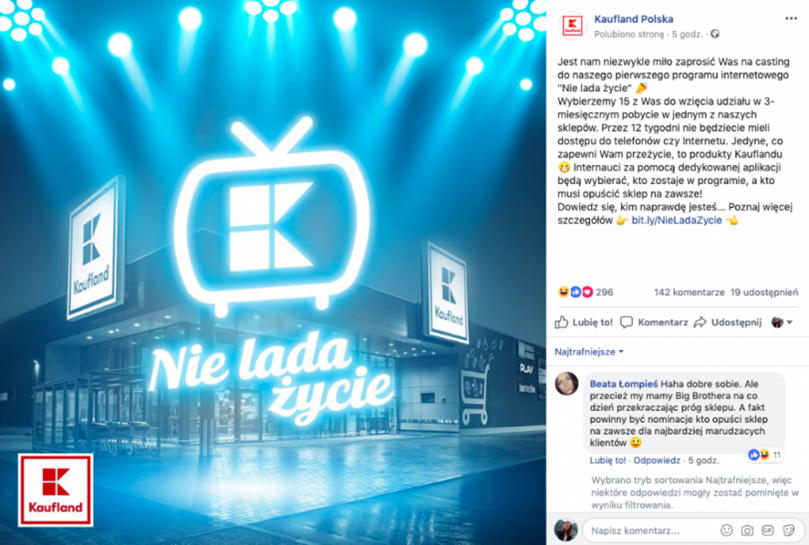The height and width of the screenshot is (545, 809).
Task: Expand the Najtrafniejsze sorting dropdown
Action: 589,351
